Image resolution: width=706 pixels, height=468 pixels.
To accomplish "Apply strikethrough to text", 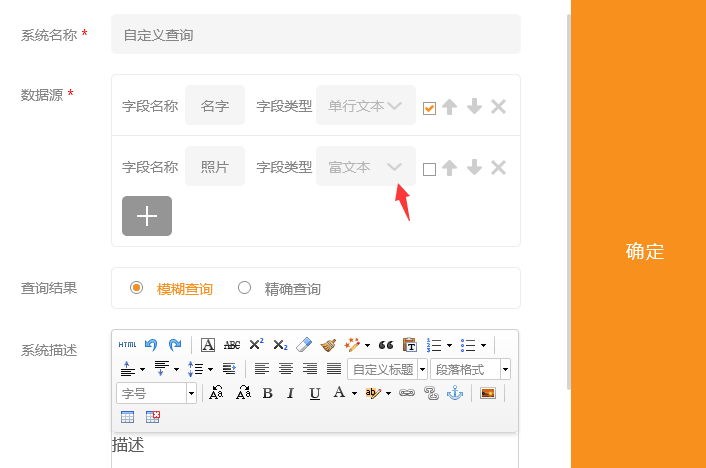I will pos(232,345).
